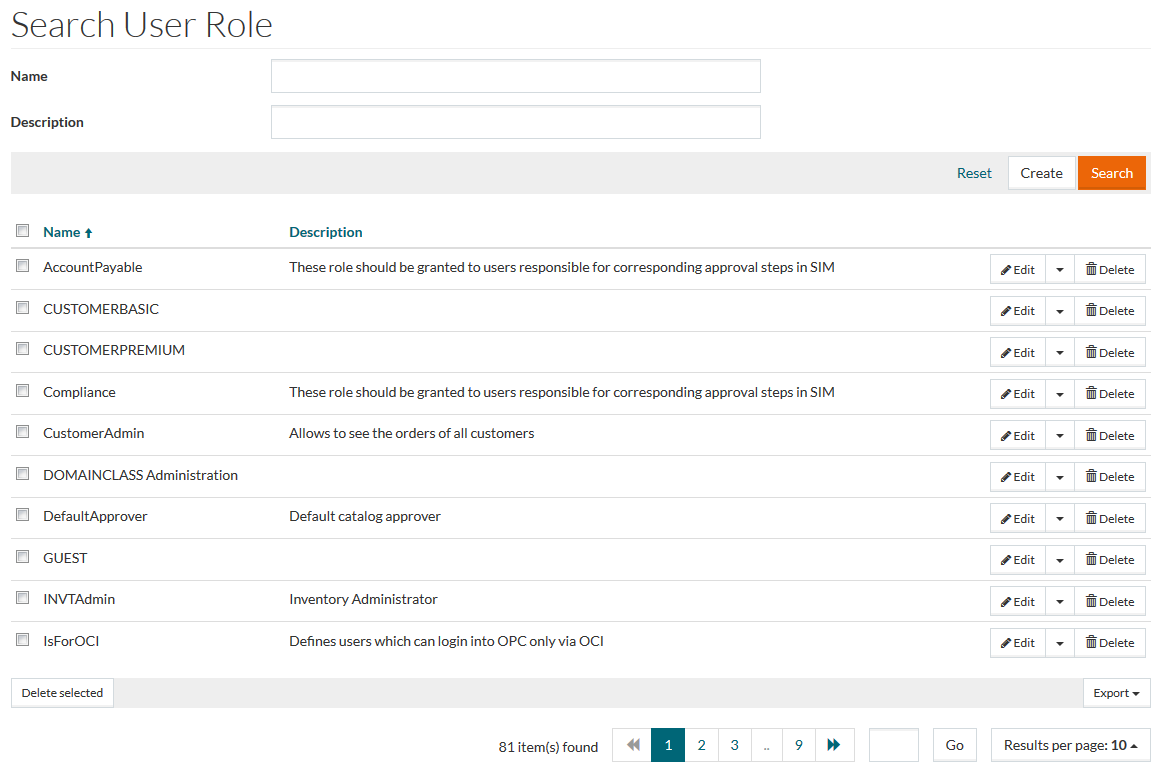The width and height of the screenshot is (1158, 766).
Task: Sort the table by Name column header
Action: 62,232
